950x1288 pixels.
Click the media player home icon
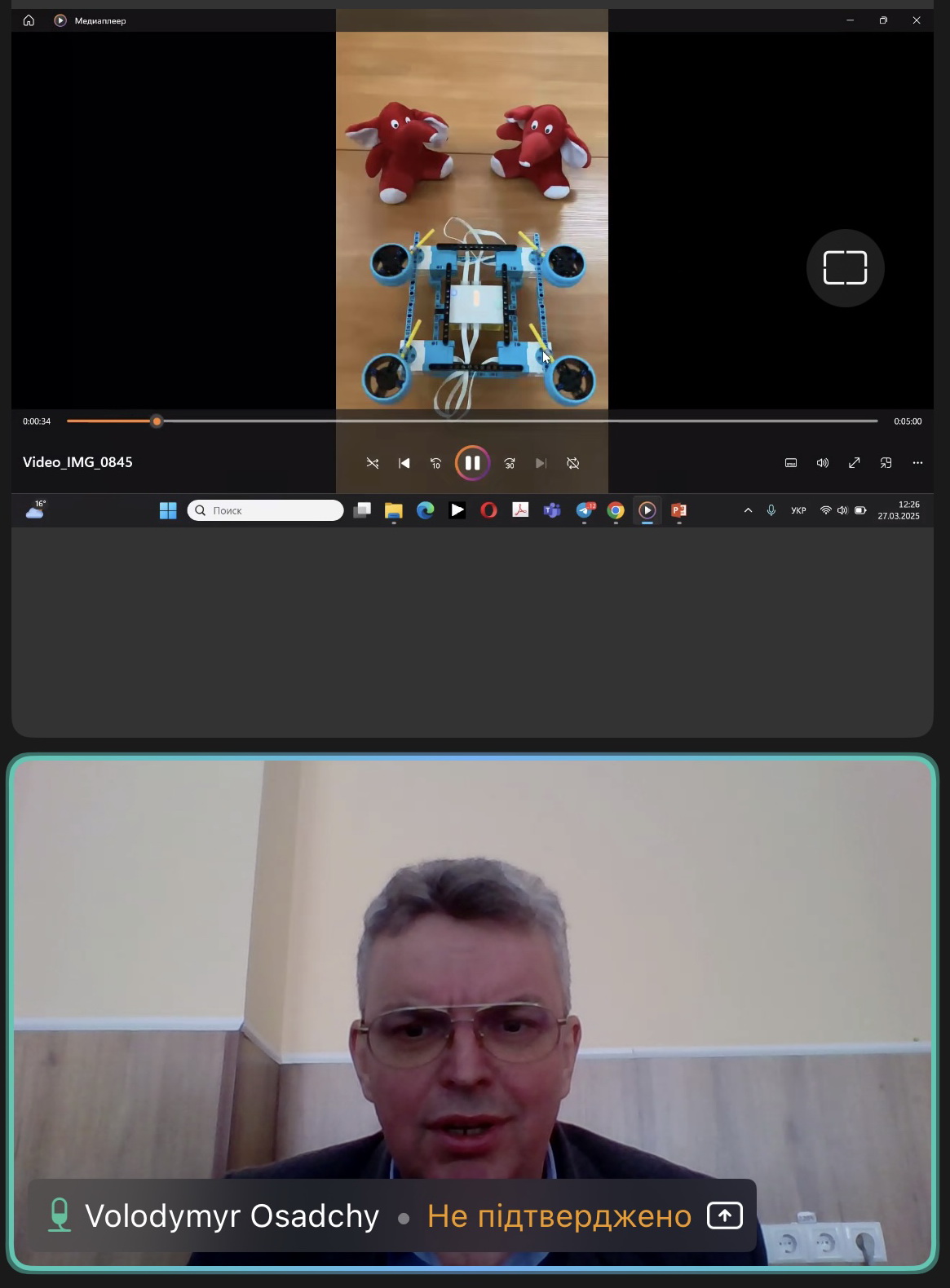coord(29,20)
